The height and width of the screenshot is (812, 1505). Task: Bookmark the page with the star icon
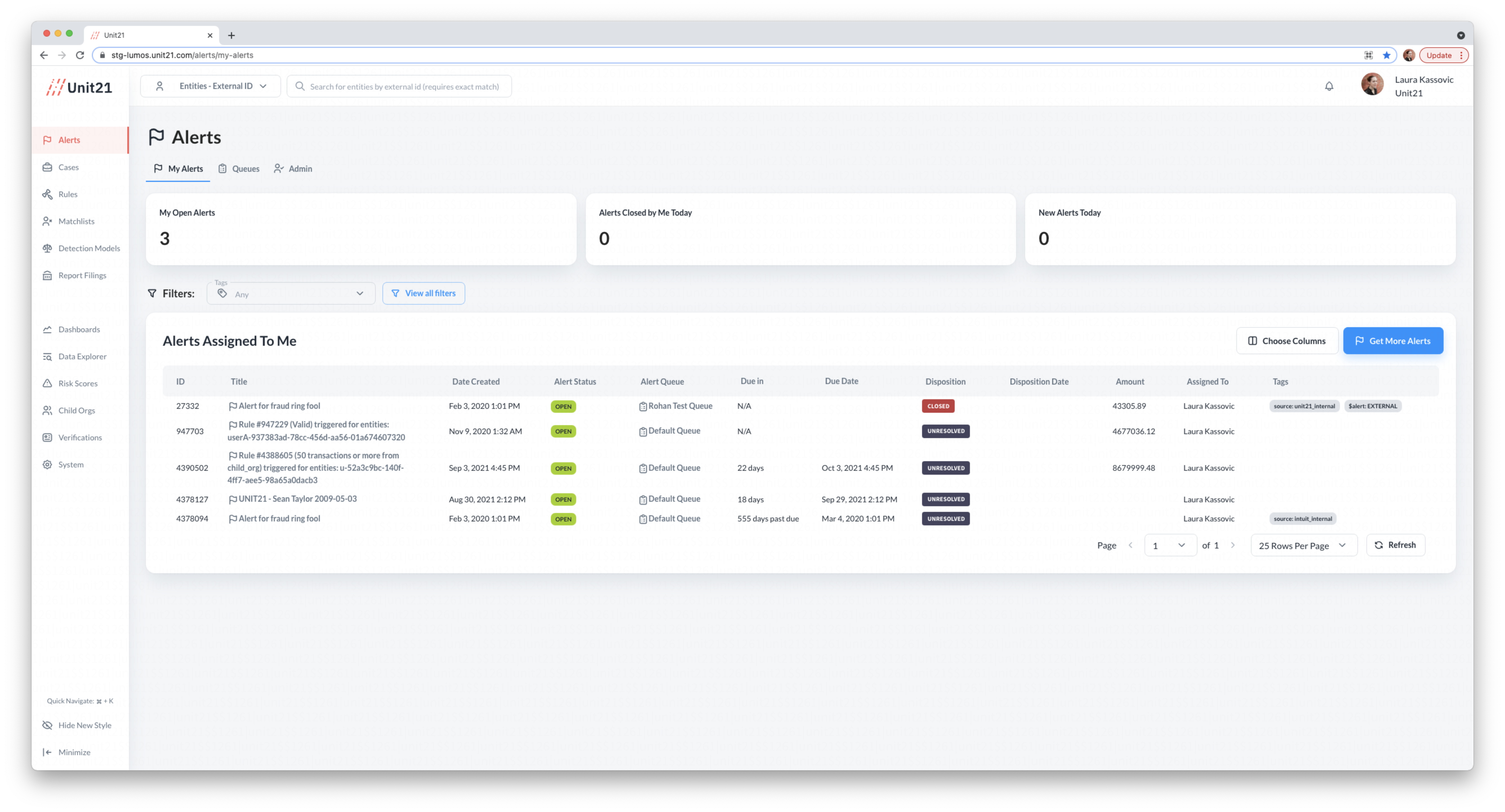click(x=1386, y=55)
